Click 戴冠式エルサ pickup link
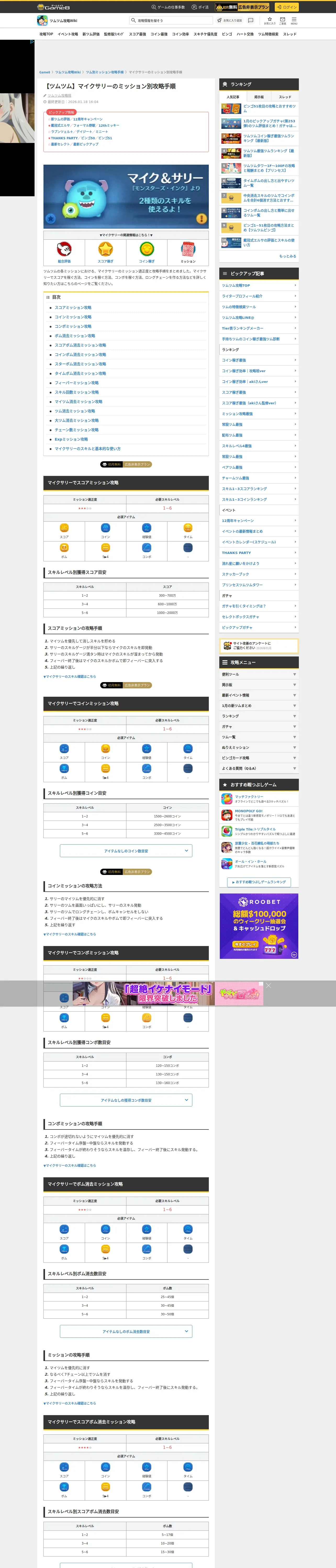336x1568 pixels. point(60,125)
